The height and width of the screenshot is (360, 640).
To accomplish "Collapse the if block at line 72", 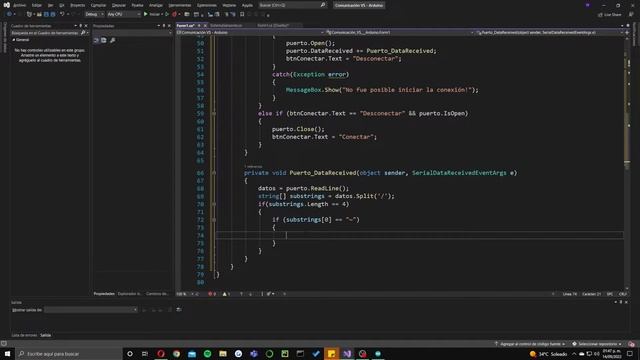I will (x=213, y=220).
